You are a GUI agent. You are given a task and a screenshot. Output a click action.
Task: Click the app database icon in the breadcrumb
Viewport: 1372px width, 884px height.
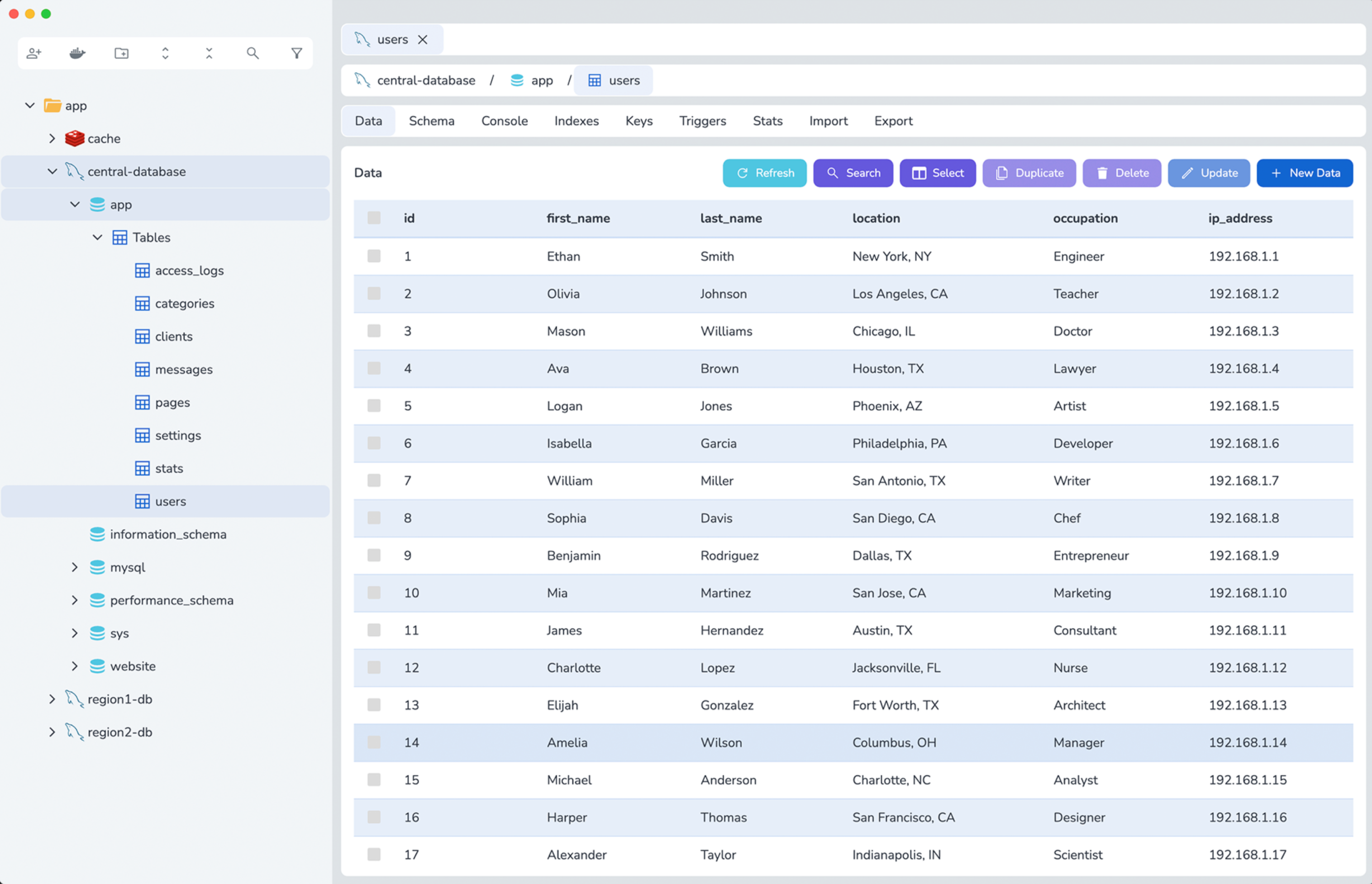(517, 81)
